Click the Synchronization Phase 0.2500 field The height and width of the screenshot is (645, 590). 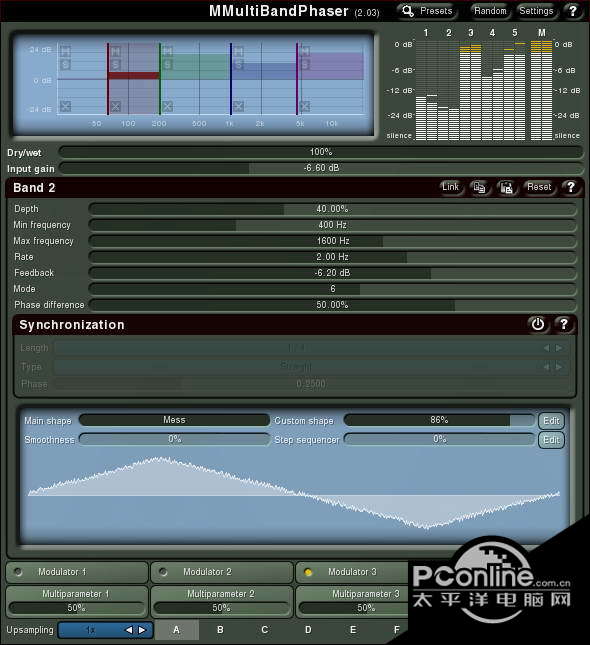coord(311,384)
